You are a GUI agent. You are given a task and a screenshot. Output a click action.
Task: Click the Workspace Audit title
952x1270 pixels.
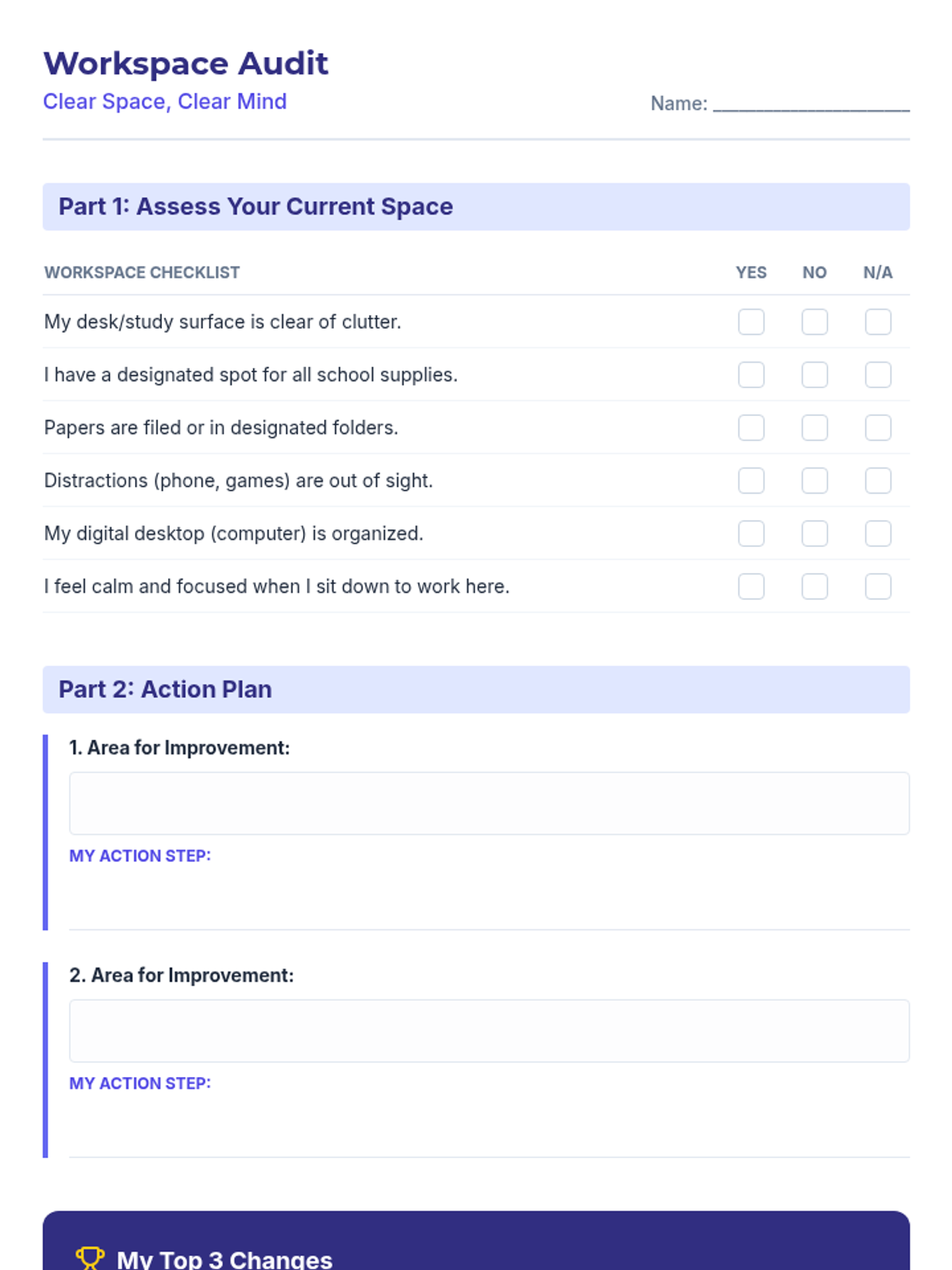(186, 63)
